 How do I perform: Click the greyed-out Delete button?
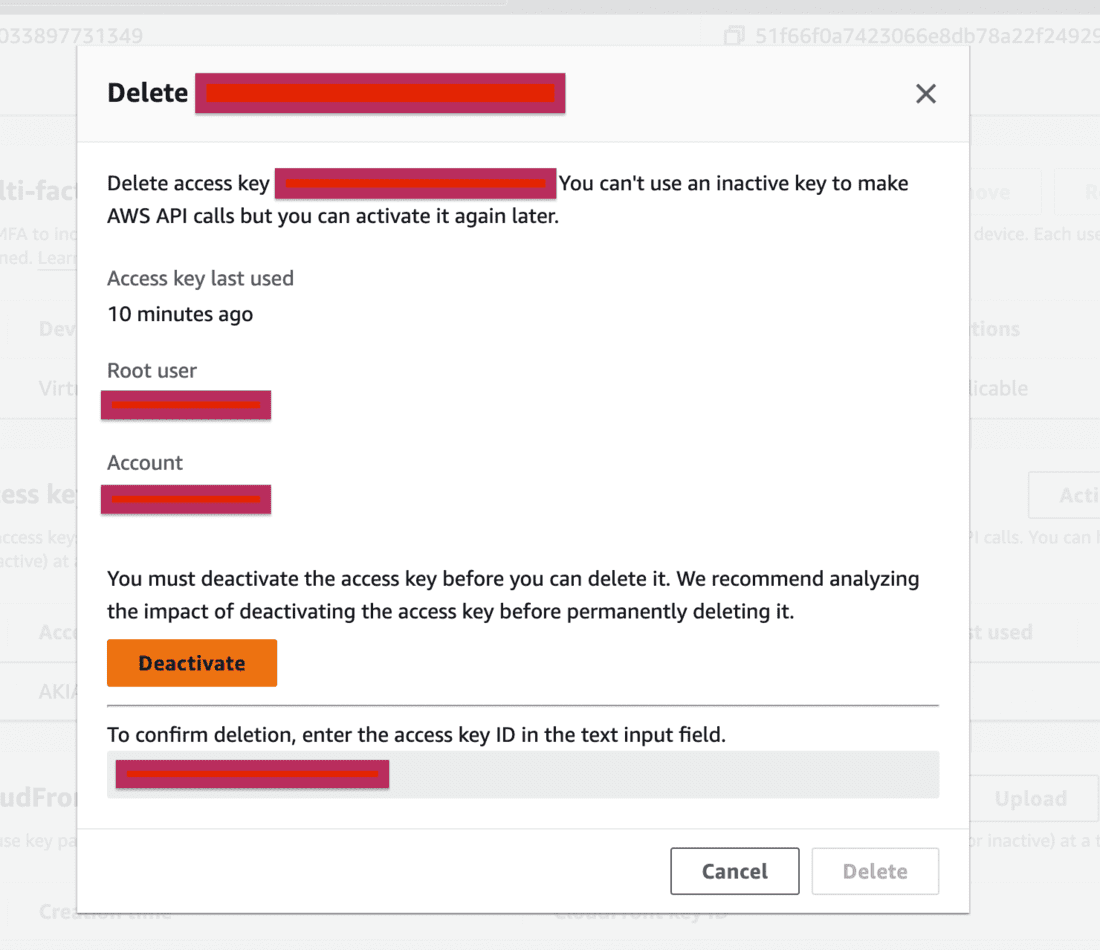tap(875, 871)
